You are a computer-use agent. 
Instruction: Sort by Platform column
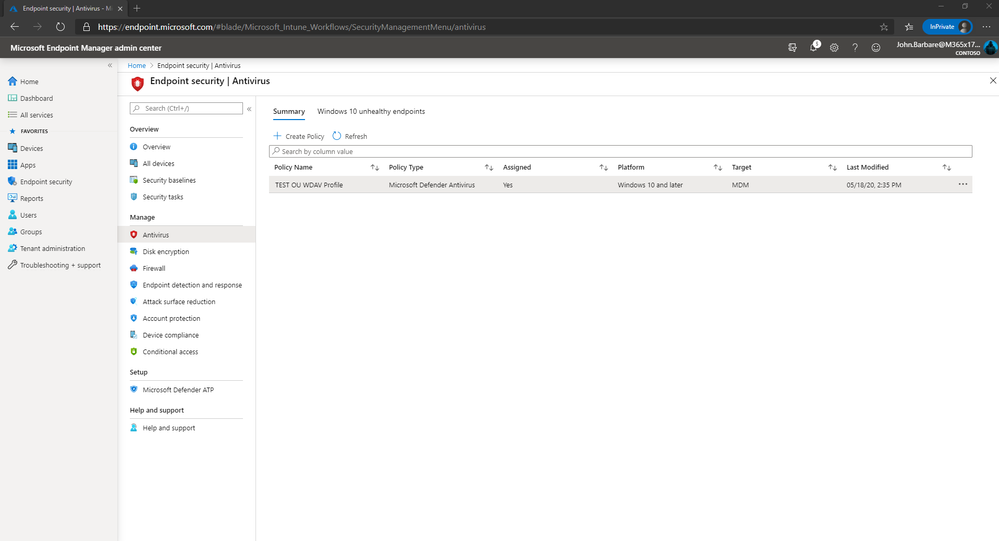(x=717, y=168)
